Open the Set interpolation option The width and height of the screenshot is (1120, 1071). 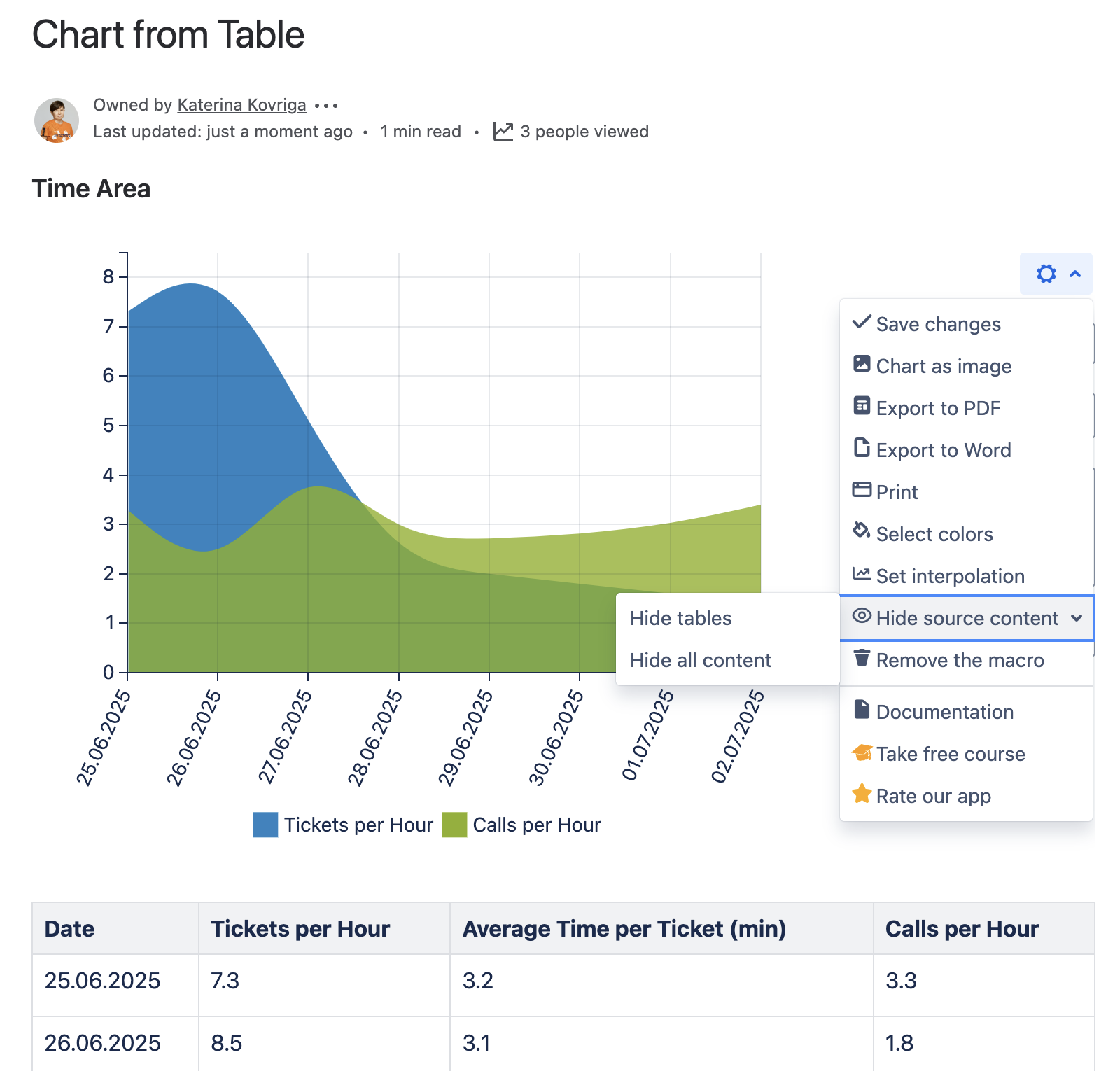[950, 576]
